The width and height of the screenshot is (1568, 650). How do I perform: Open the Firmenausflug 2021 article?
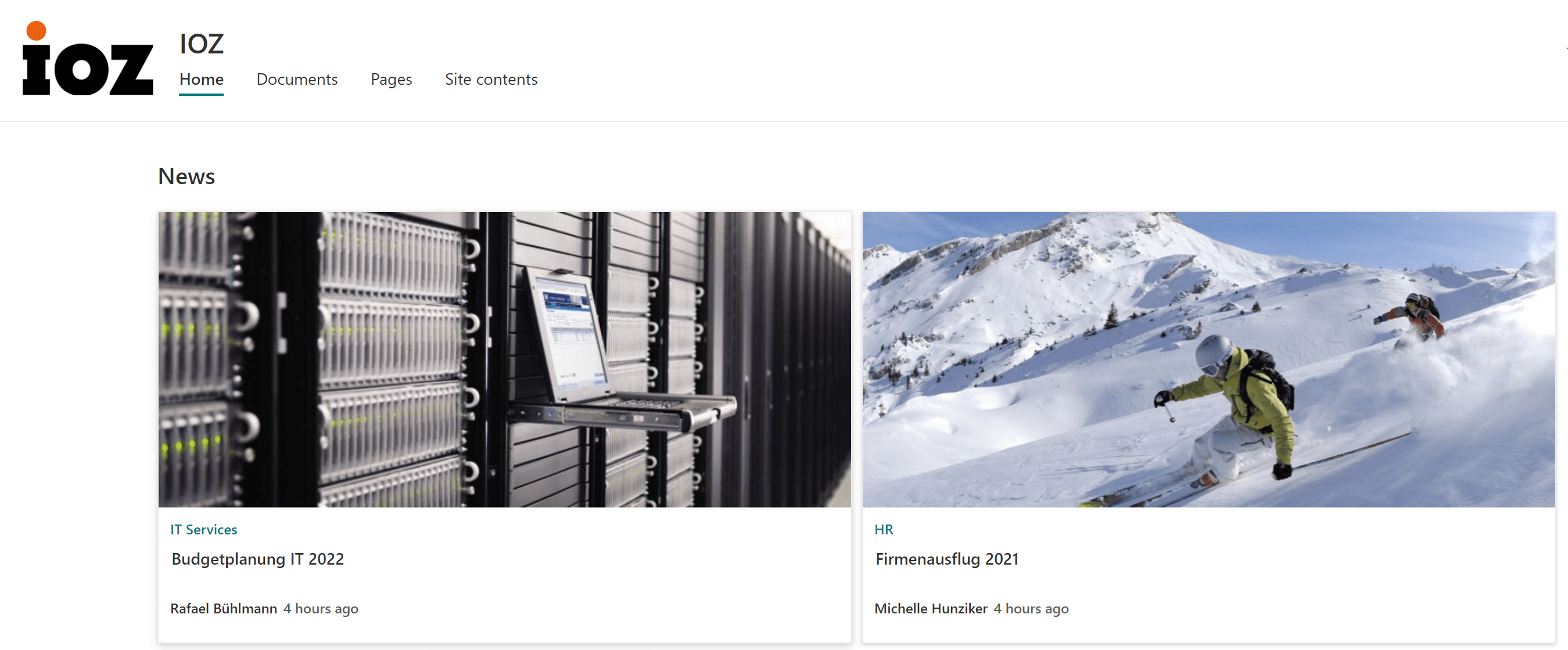point(946,559)
